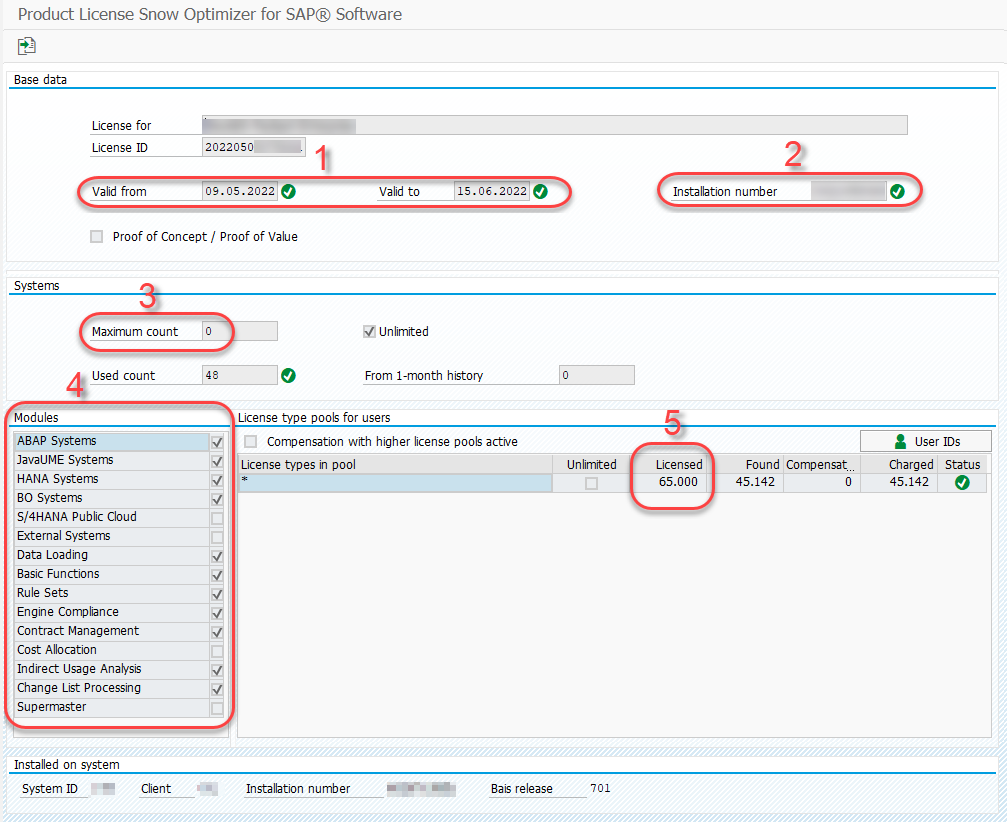Toggle Indirect Usage Analysis module checkbox
Viewport: 1007px width, 822px height.
coord(217,670)
